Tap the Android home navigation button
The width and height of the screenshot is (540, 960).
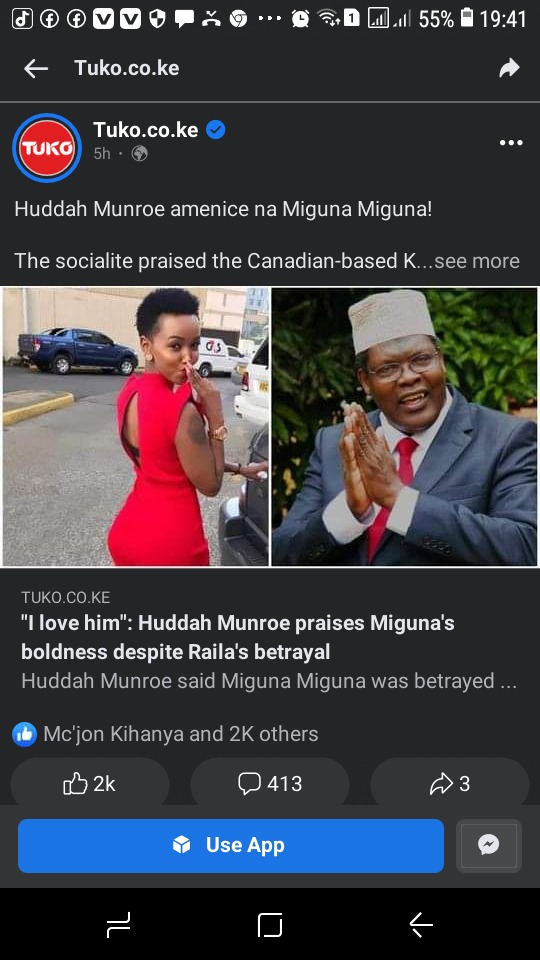(270, 924)
